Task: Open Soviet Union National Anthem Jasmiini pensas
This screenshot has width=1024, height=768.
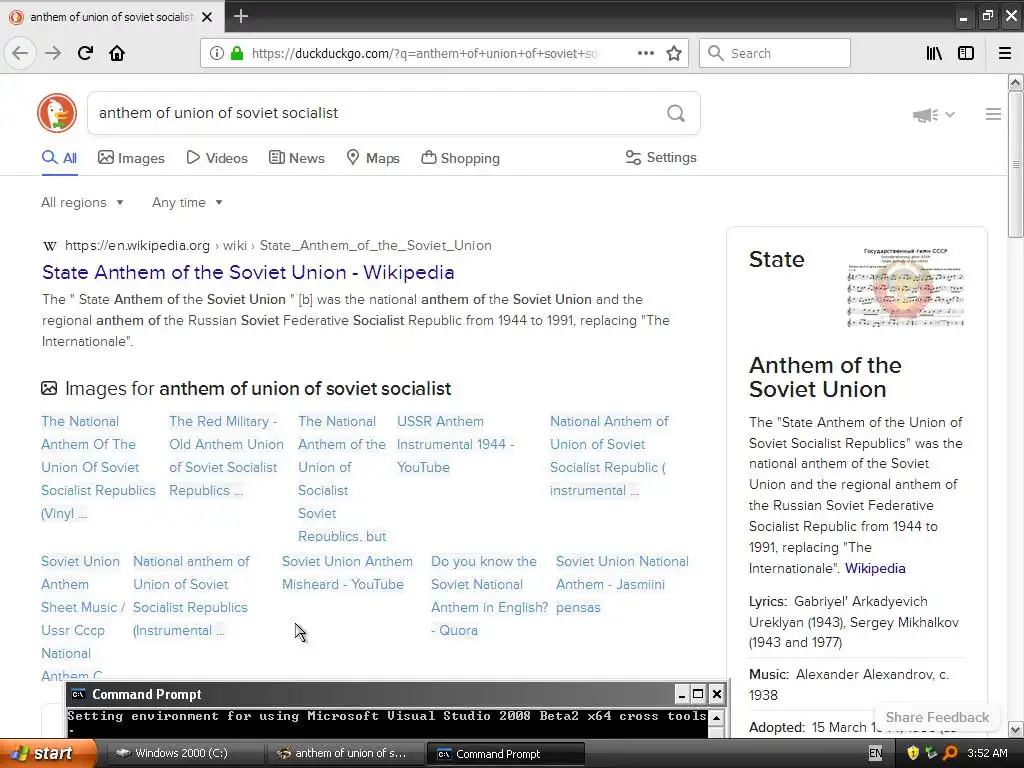Action: pos(622,584)
